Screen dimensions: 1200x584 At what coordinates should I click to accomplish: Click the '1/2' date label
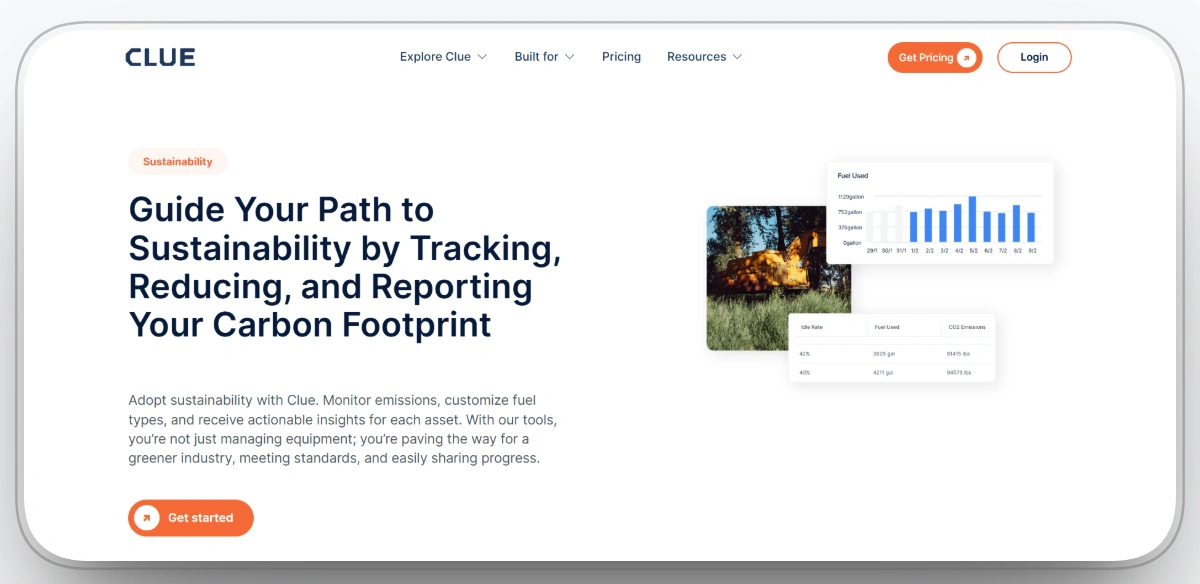[914, 251]
